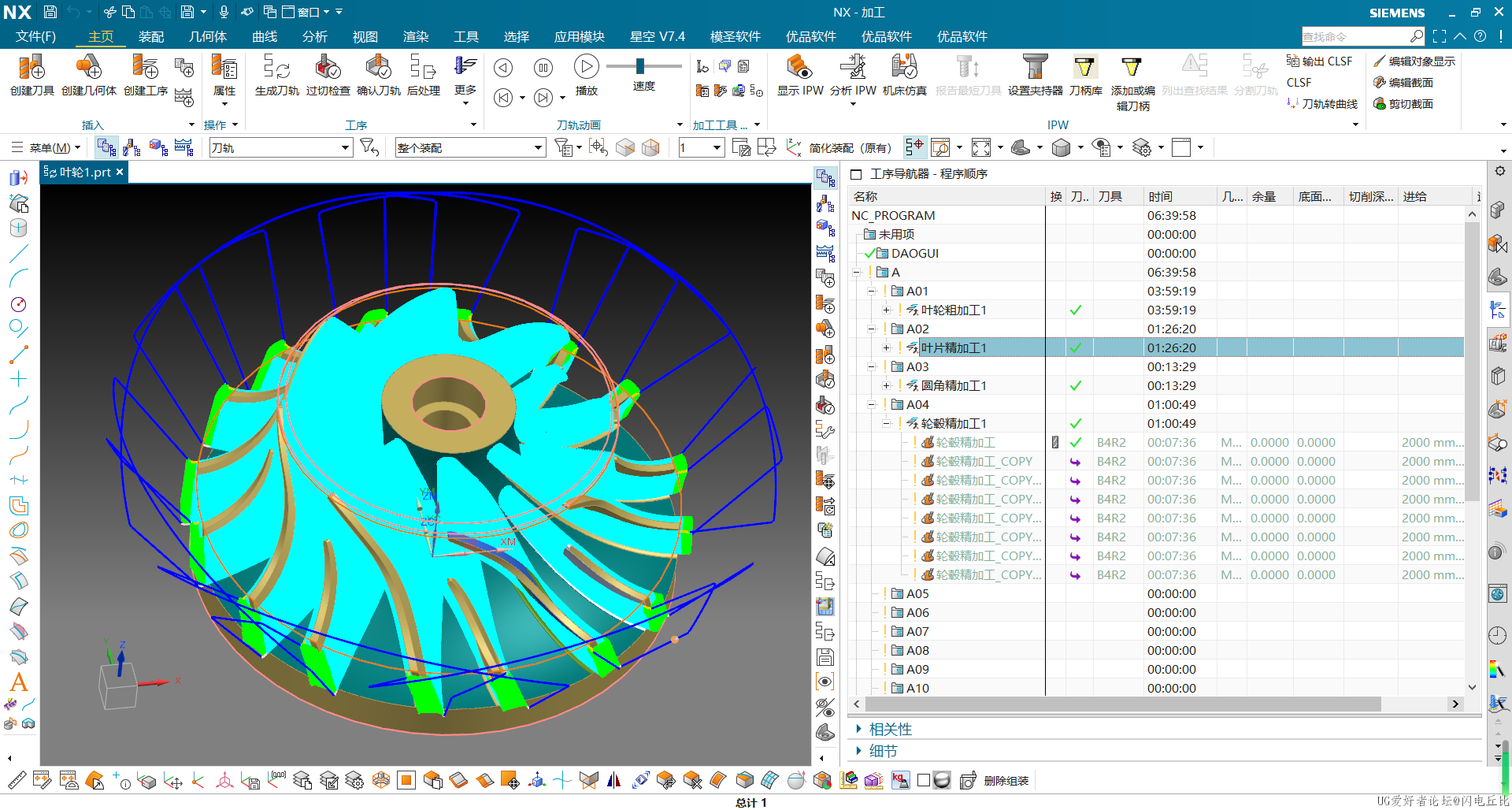This screenshot has width=1512, height=810.
Task: Open the Menu (菜单) dropdown
Action: tap(47, 147)
